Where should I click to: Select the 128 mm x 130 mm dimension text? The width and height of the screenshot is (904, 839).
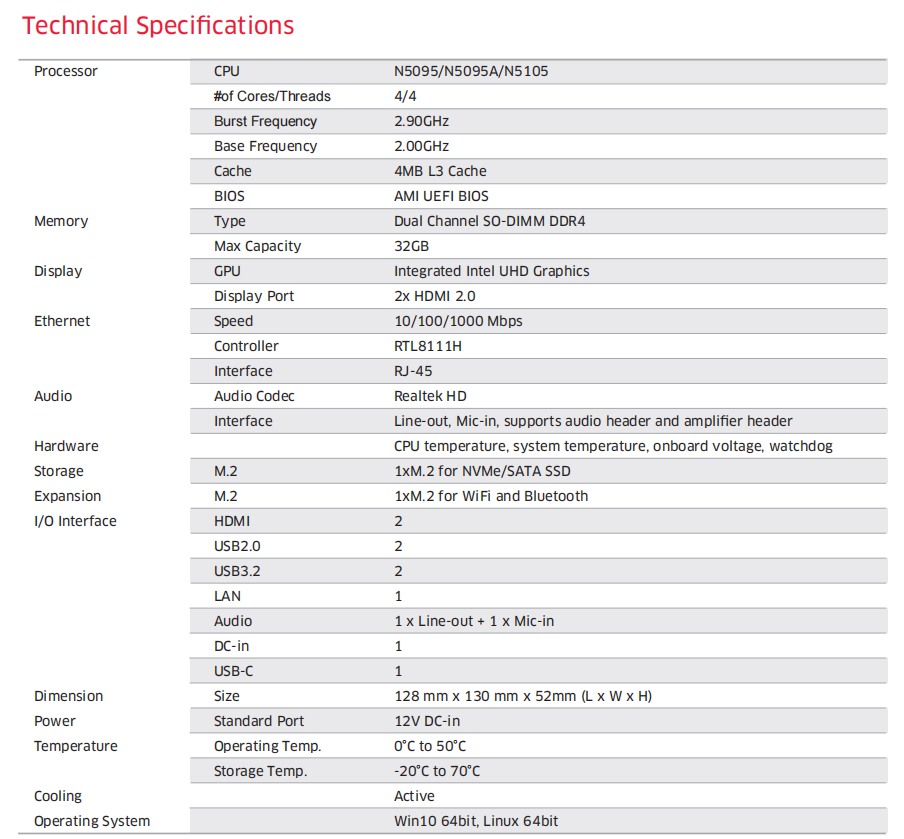(523, 696)
